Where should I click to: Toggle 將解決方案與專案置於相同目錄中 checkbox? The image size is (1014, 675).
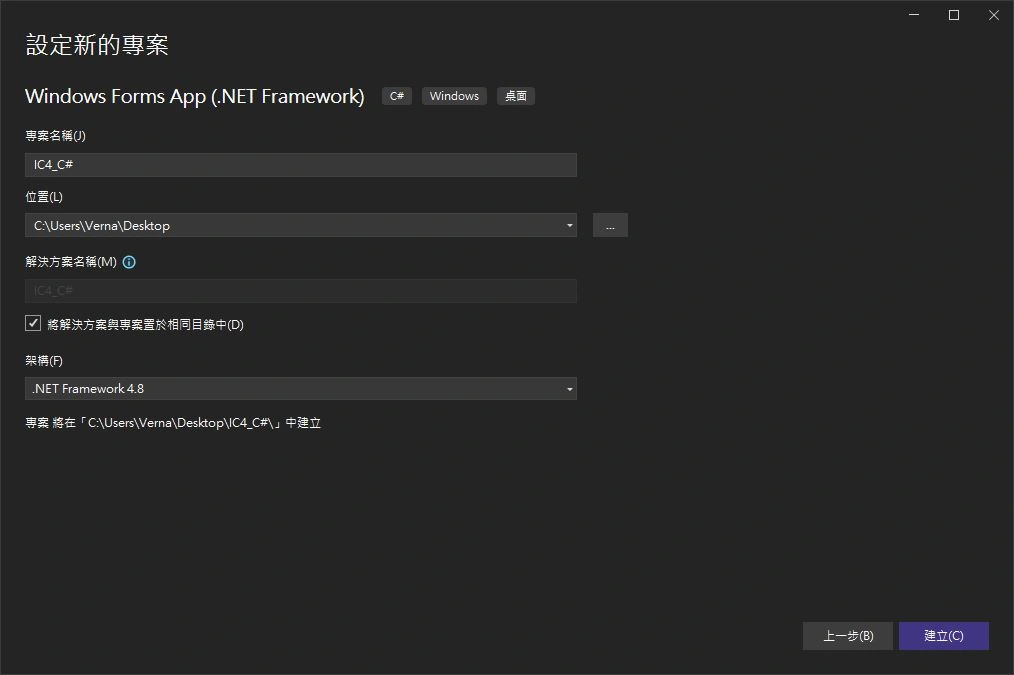point(33,324)
